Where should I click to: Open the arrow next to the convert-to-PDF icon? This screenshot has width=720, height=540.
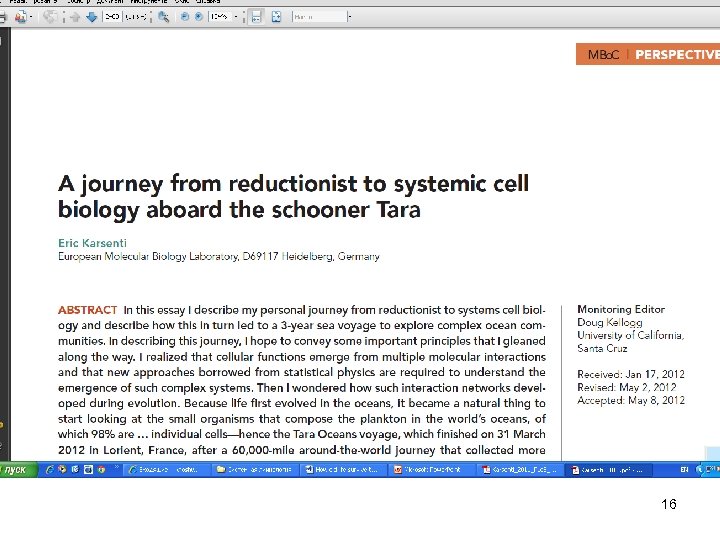[31, 17]
